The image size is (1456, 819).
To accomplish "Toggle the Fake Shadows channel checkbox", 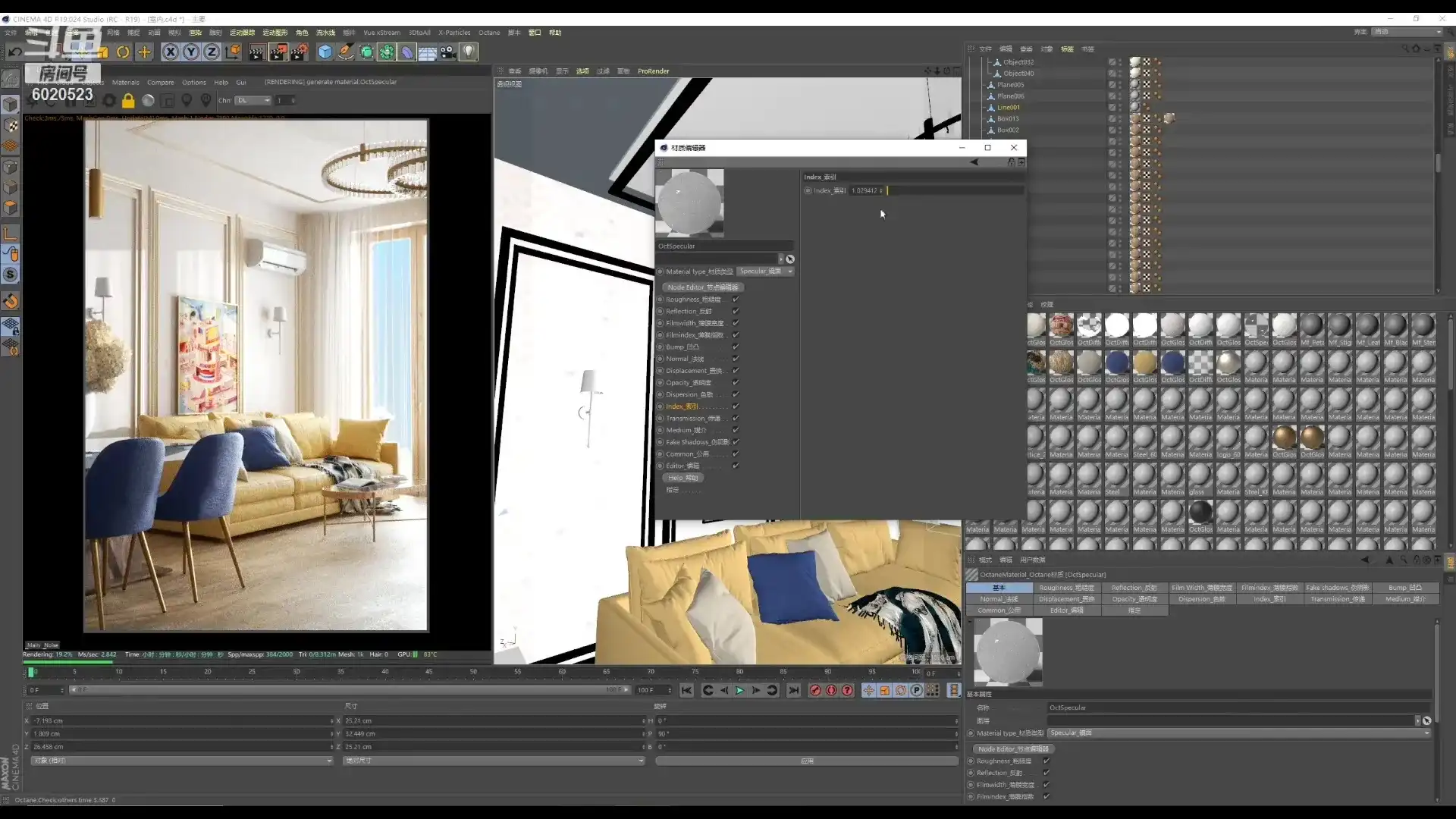I will point(736,442).
